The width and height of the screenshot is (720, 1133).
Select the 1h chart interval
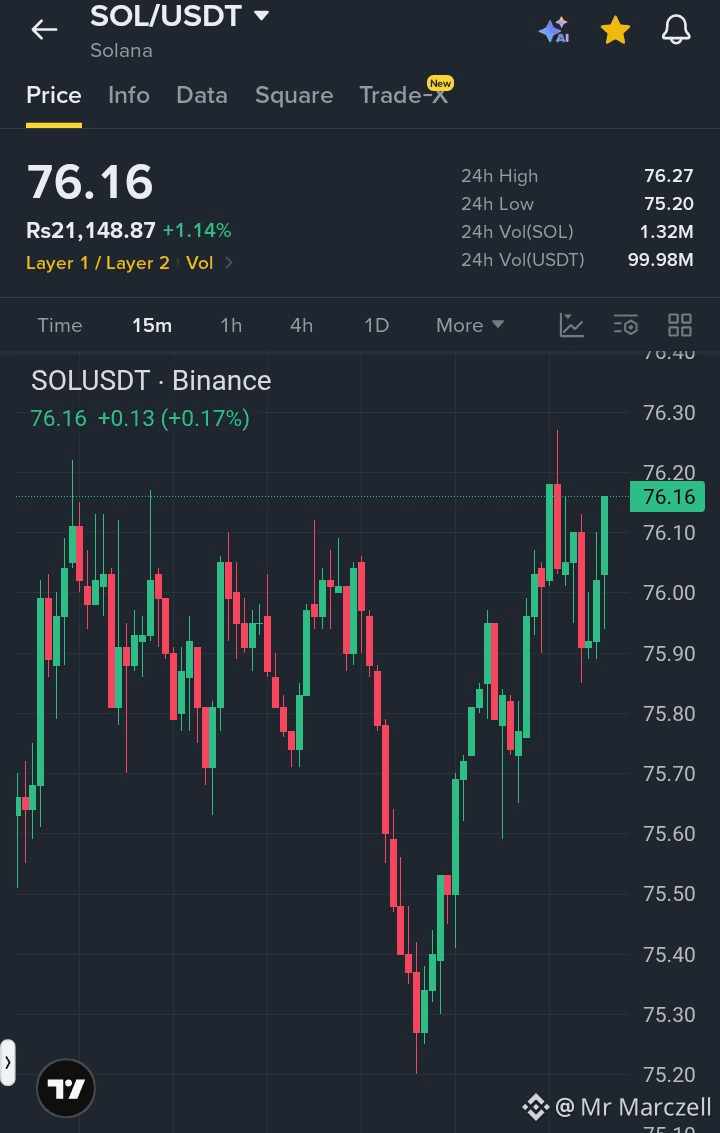tap(231, 325)
